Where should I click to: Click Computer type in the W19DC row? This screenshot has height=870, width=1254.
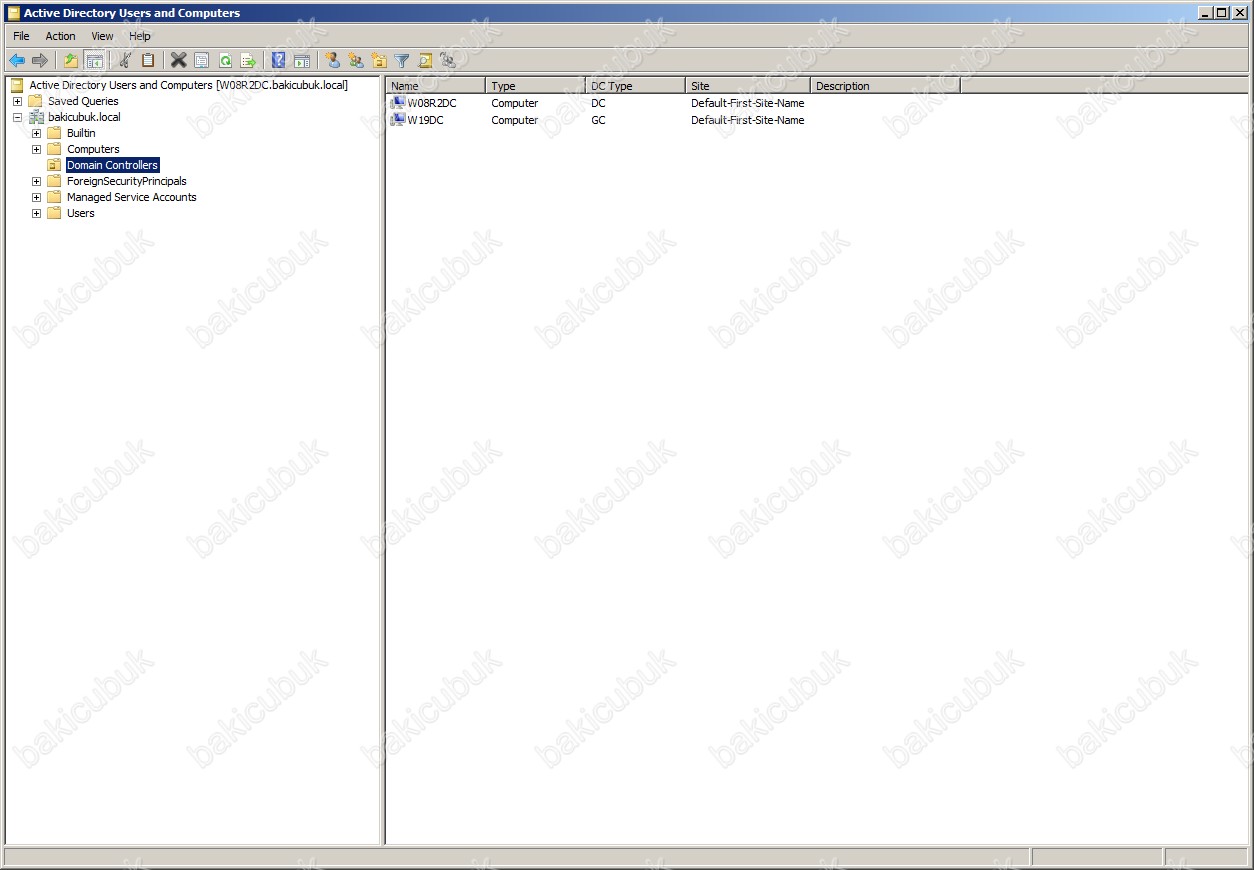515,120
